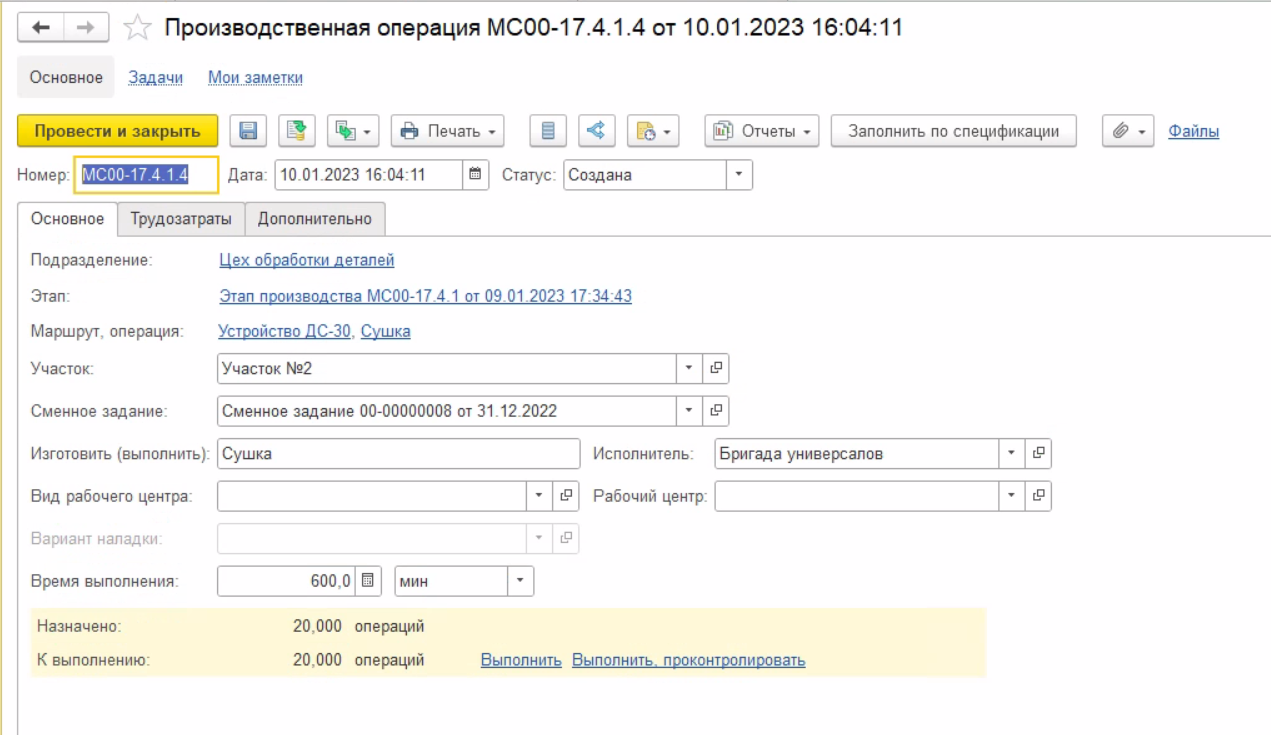1271x735 pixels.
Task: Follow the Цех обработки деталей link
Action: 306,260
